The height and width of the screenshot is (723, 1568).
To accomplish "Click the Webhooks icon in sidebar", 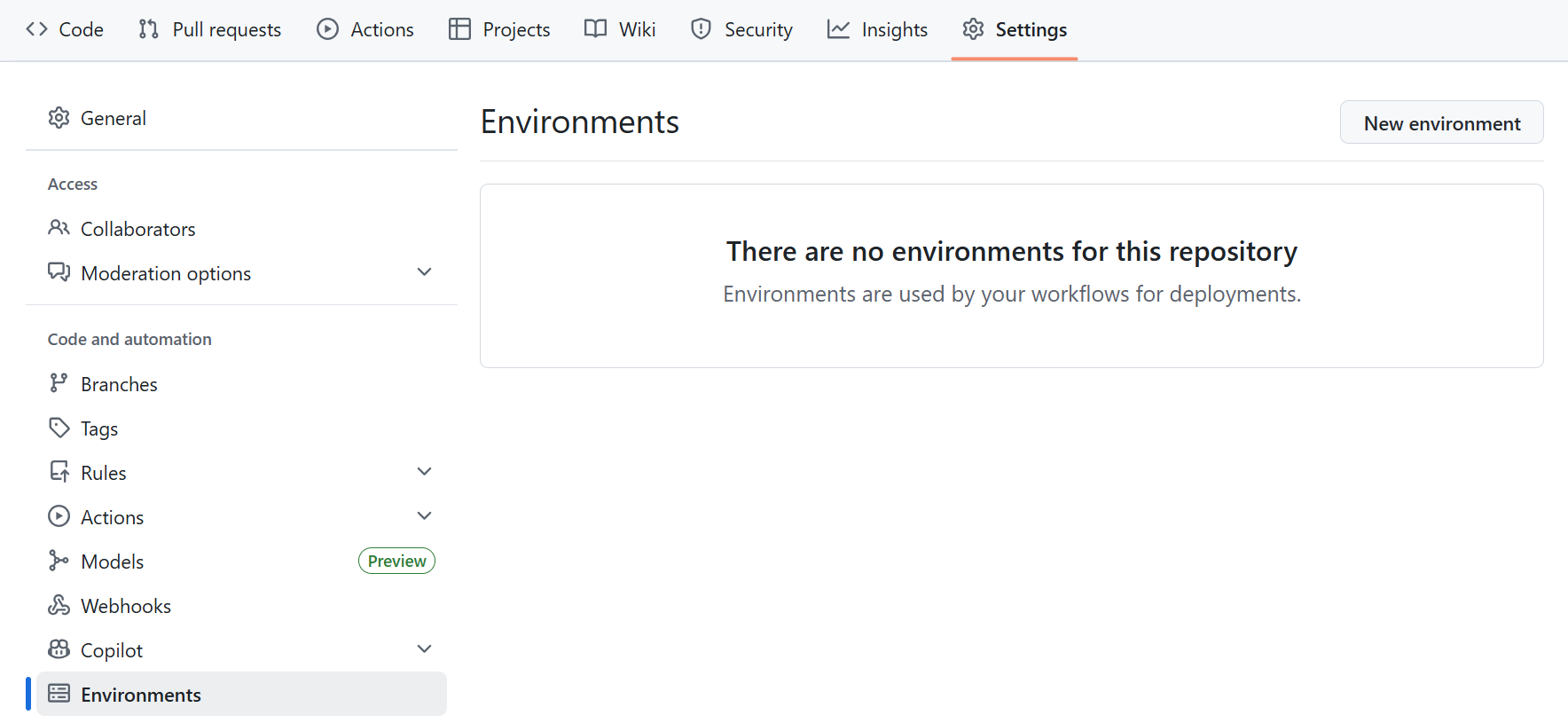I will [x=59, y=605].
